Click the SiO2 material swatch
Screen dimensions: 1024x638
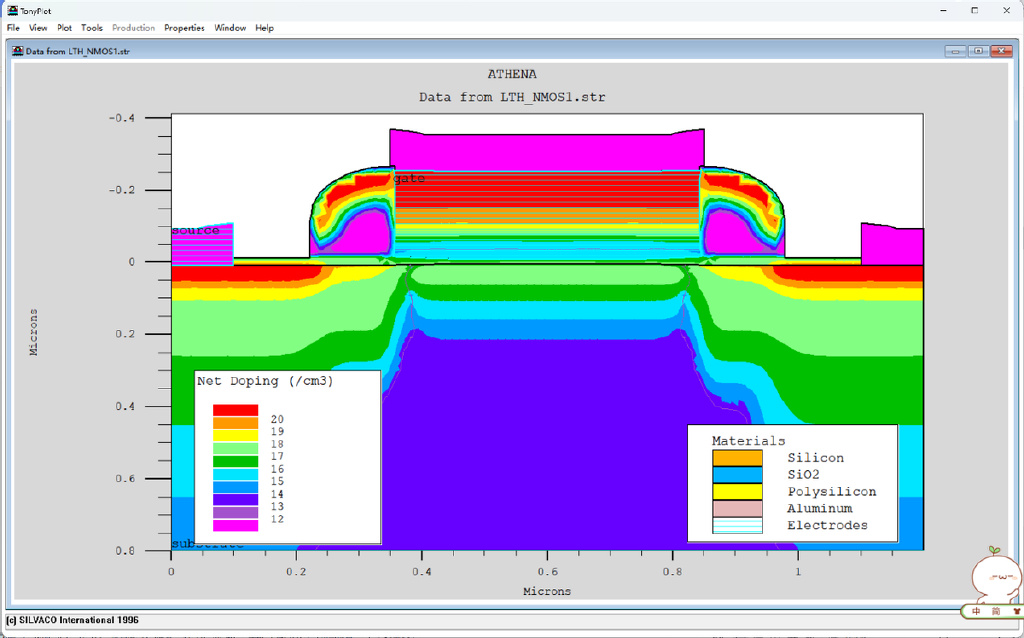tap(737, 475)
